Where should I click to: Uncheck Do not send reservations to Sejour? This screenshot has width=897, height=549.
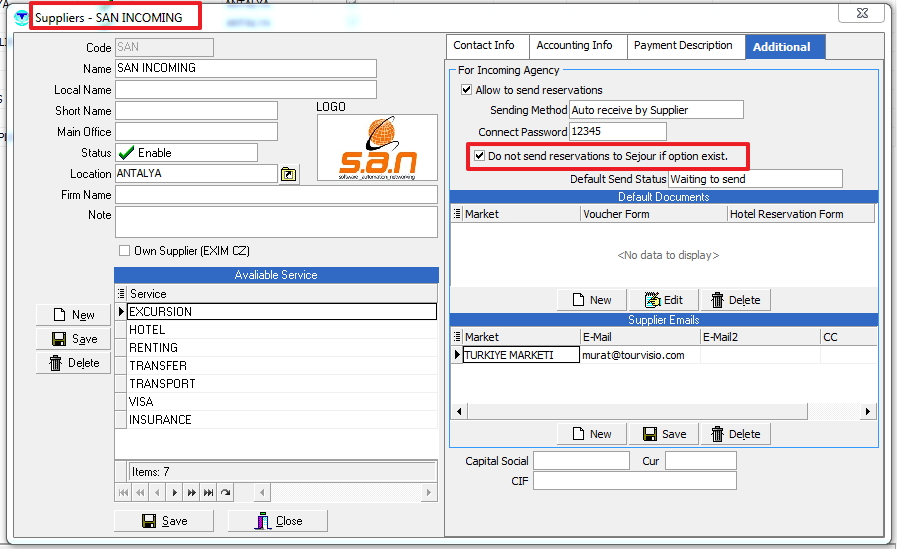(480, 157)
